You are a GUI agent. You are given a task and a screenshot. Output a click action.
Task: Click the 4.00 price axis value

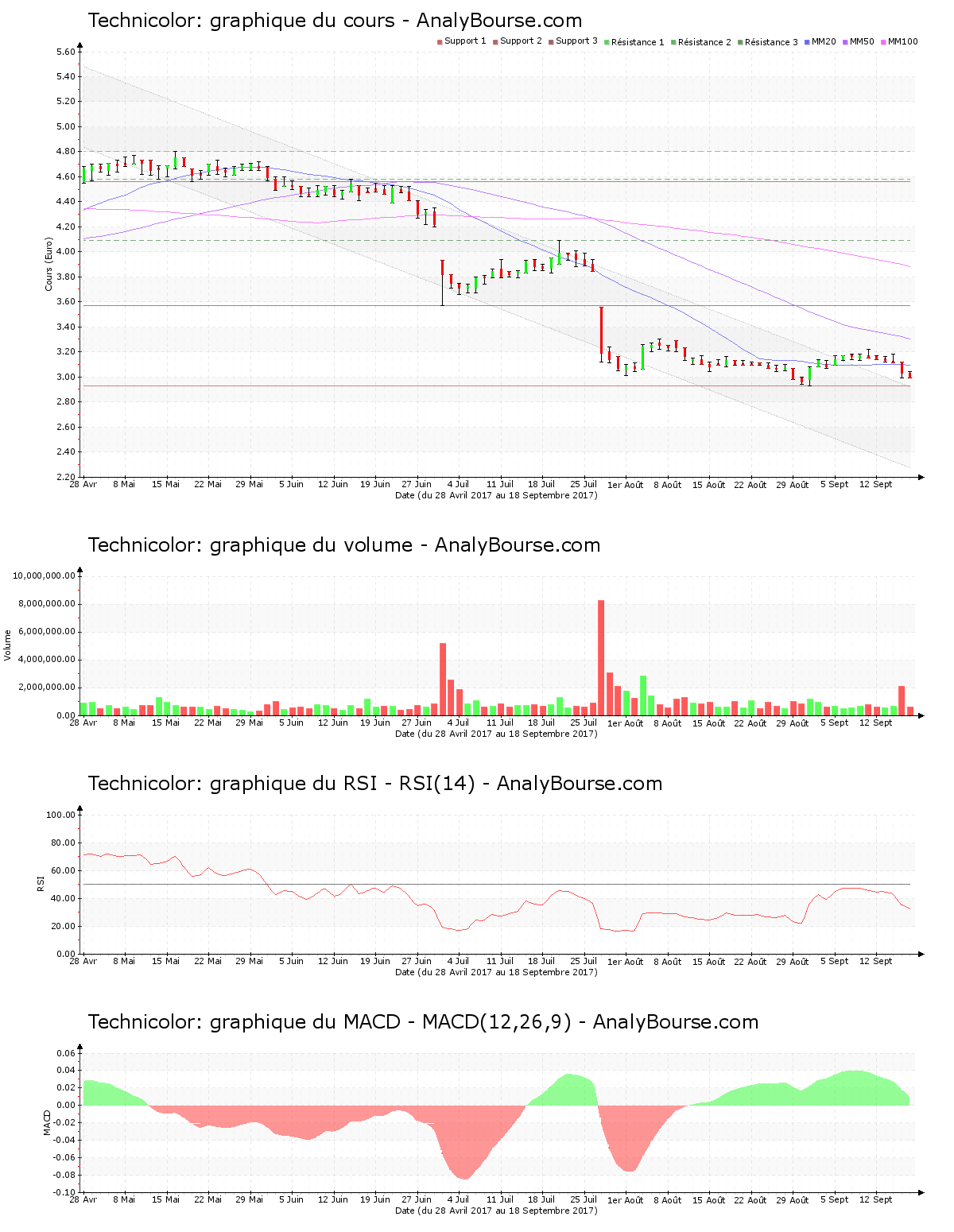(67, 252)
